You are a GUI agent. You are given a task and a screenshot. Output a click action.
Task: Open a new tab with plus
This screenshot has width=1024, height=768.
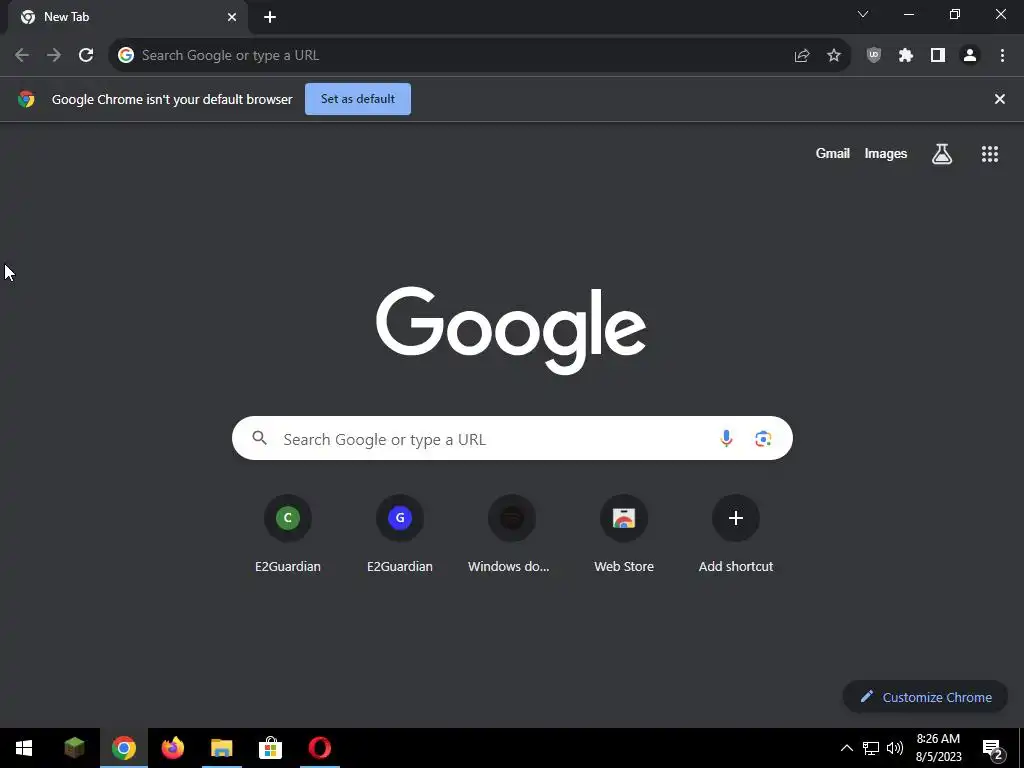270,17
